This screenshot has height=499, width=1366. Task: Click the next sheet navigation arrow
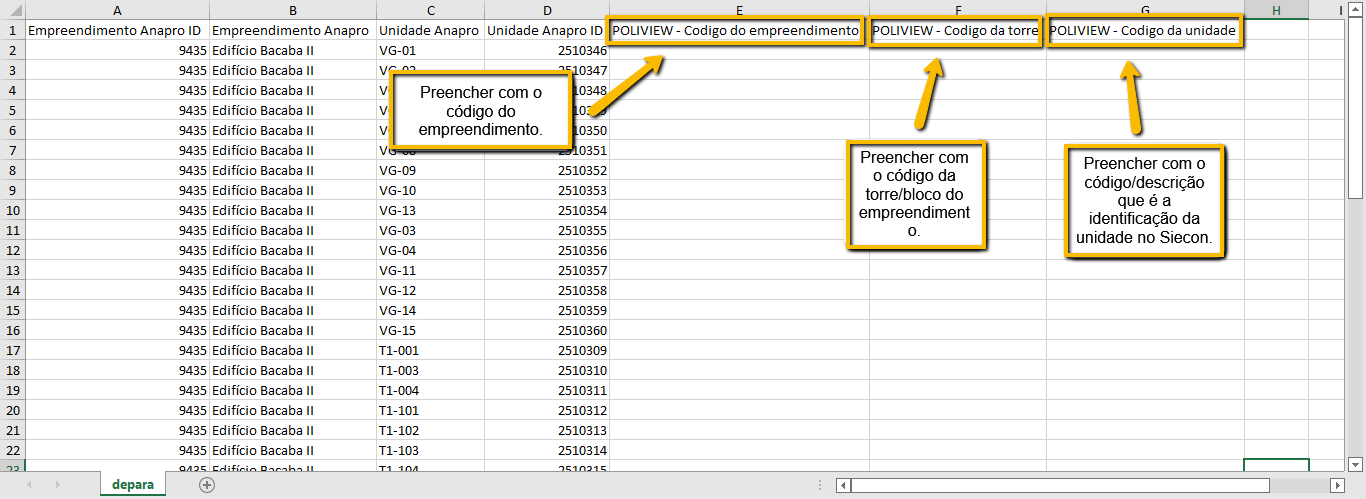point(57,485)
